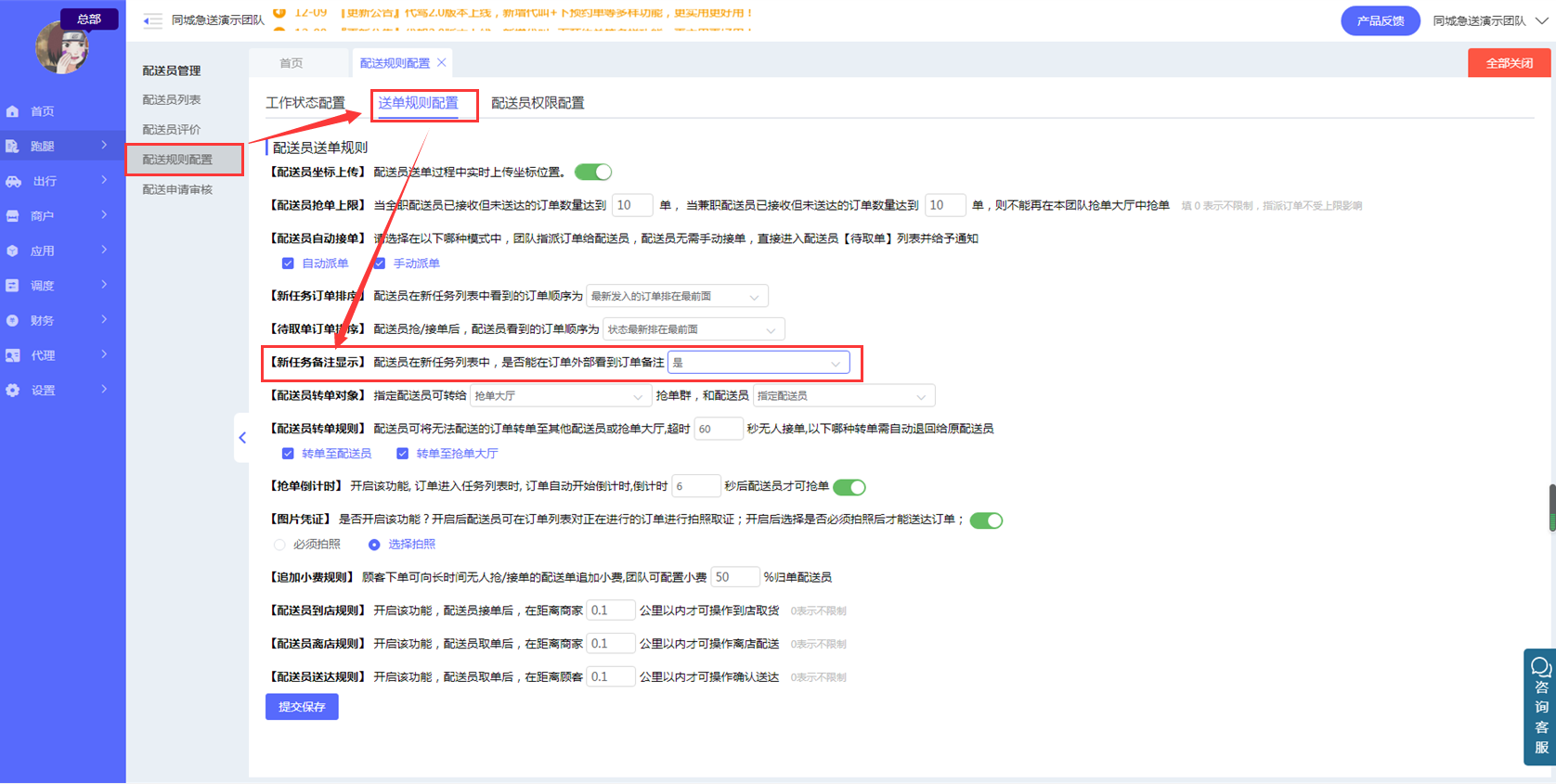Click the vertical page scrollbar
The image size is (1556, 784).
[x=1551, y=508]
